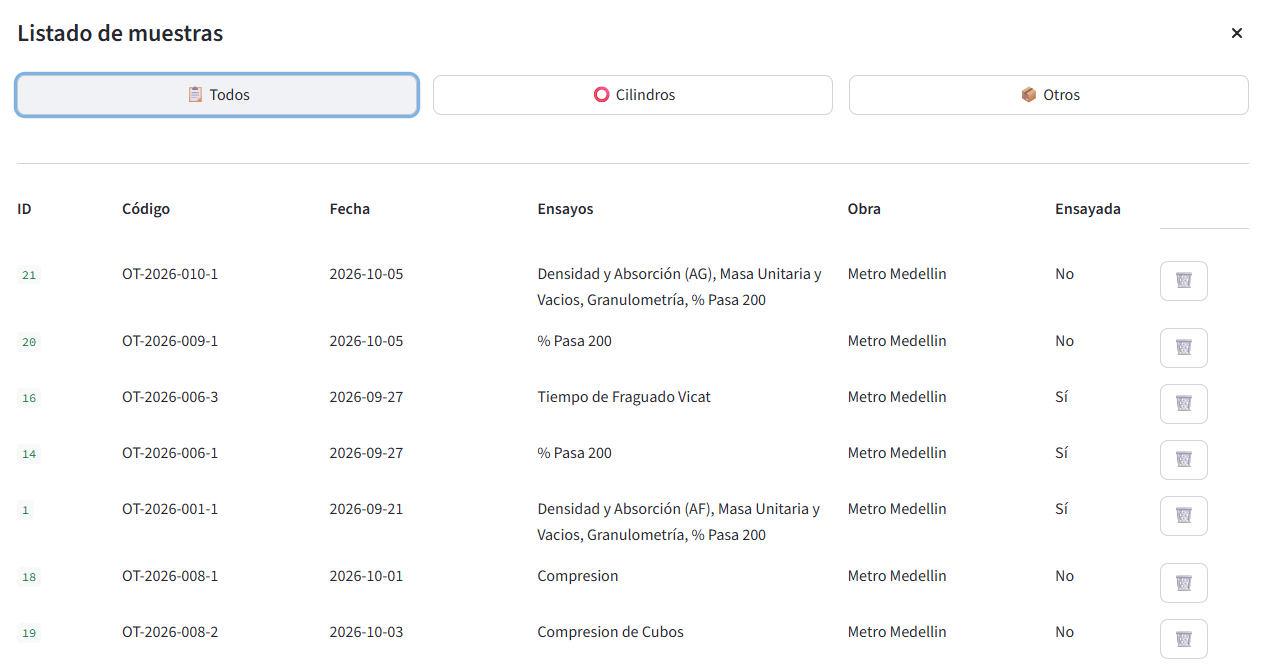Image resolution: width=1267 pixels, height=670 pixels.
Task: Click the ID column header
Action: [24, 209]
